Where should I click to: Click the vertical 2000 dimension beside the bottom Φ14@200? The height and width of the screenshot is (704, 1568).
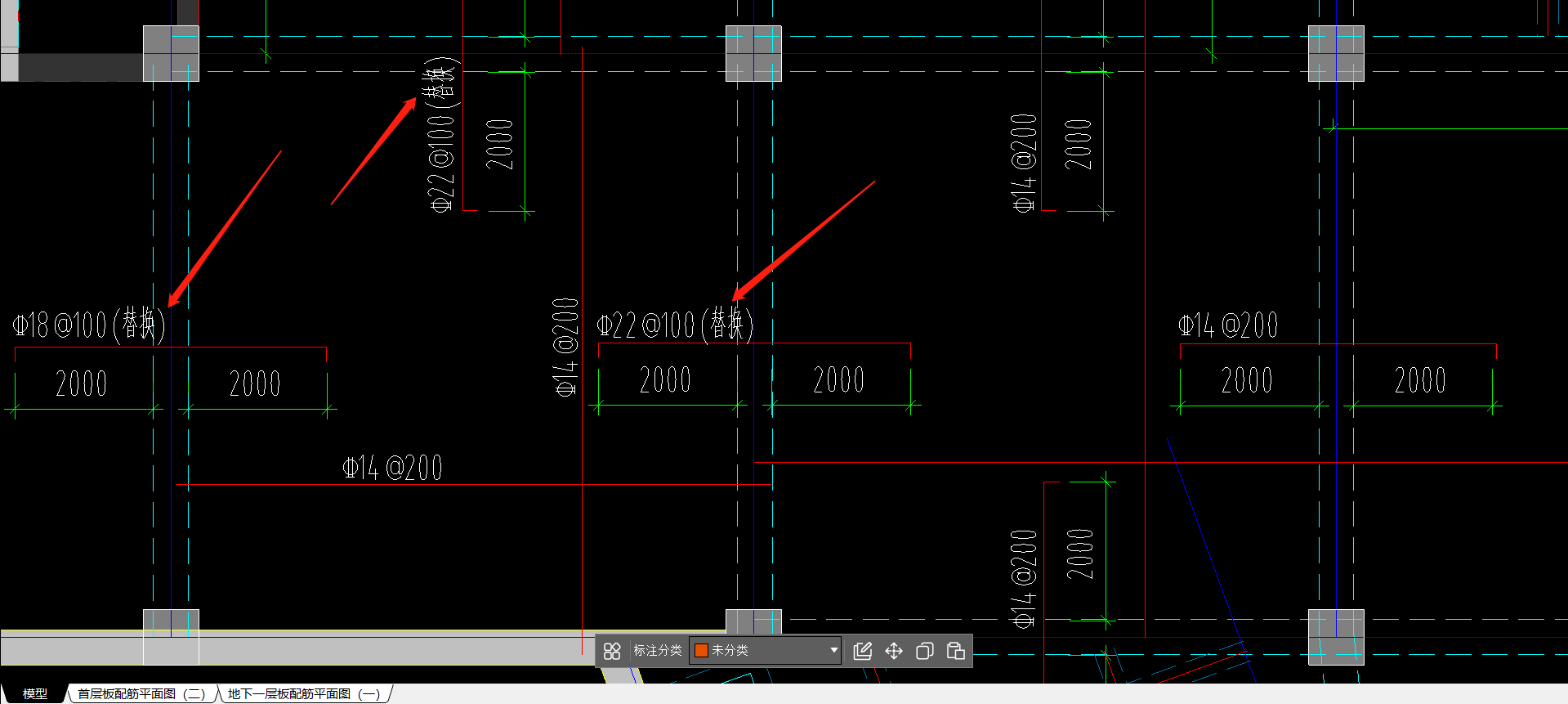pyautogui.click(x=1080, y=554)
